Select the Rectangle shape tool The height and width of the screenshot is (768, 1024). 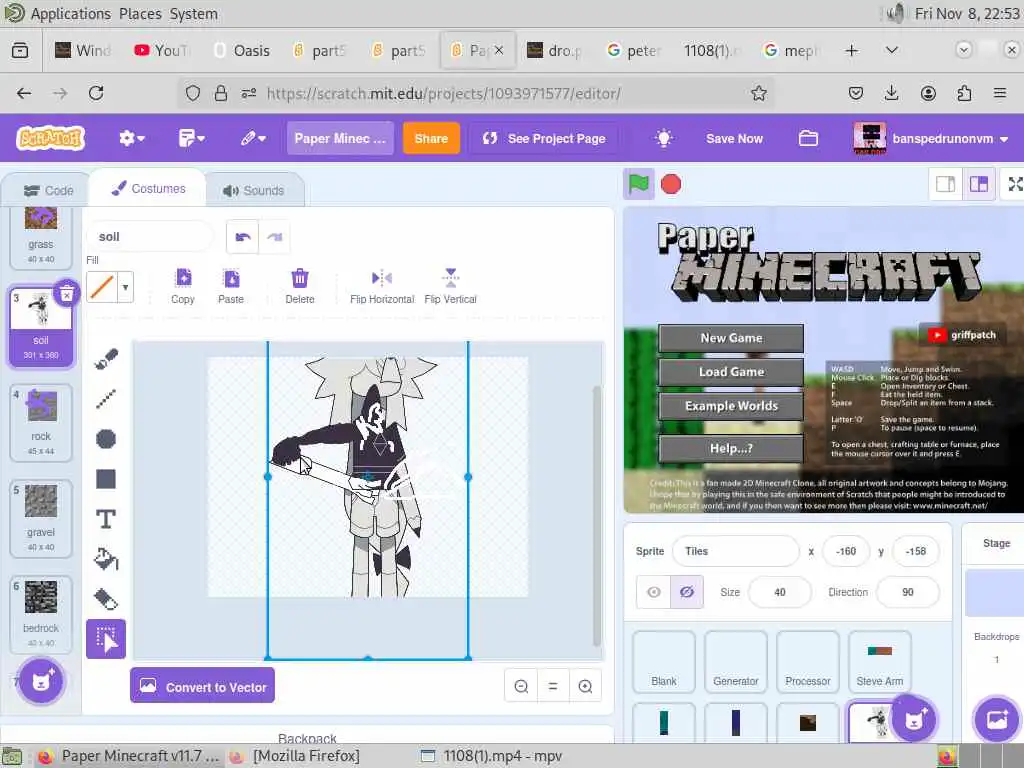106,479
